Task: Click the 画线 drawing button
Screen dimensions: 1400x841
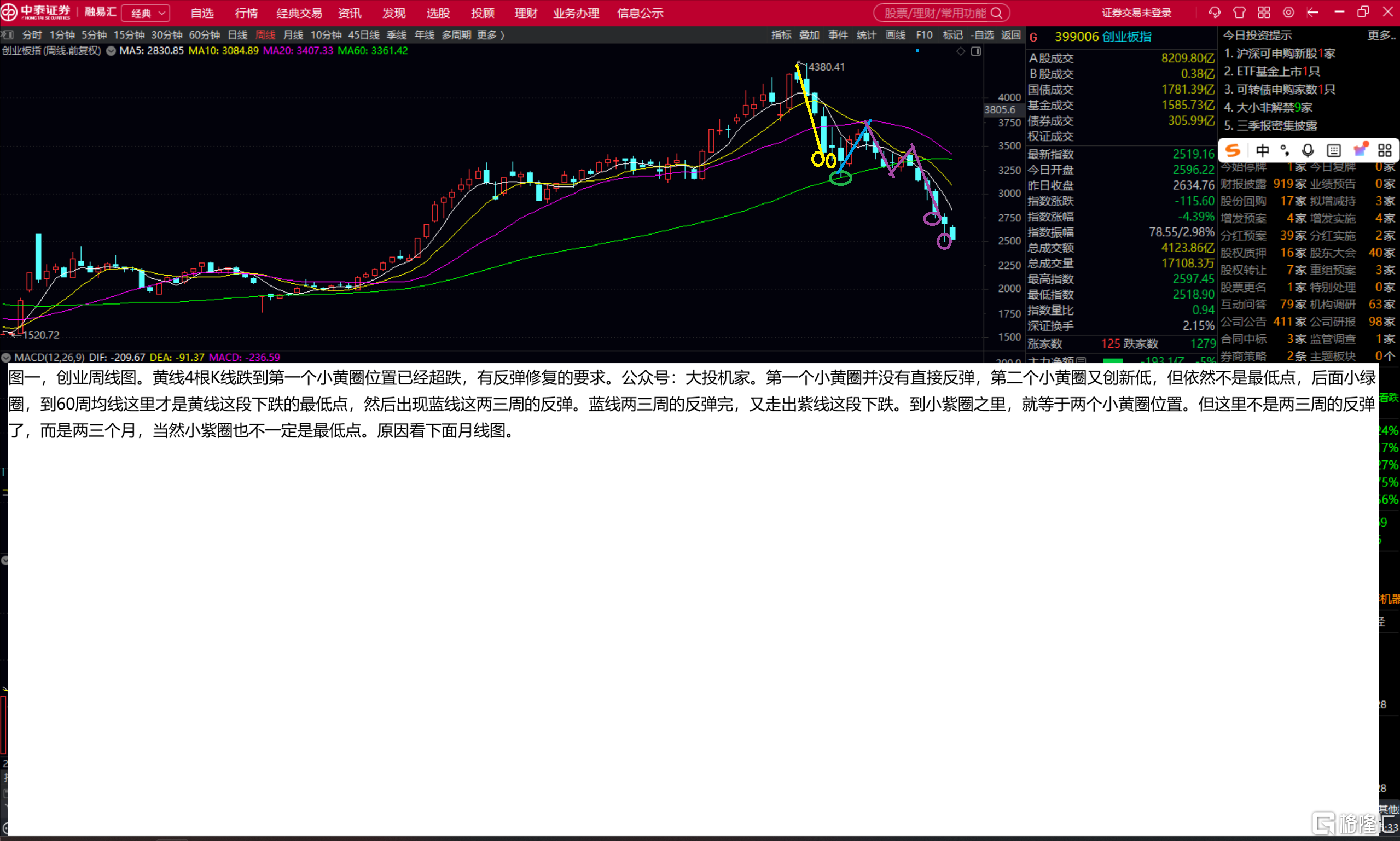Action: 896,35
